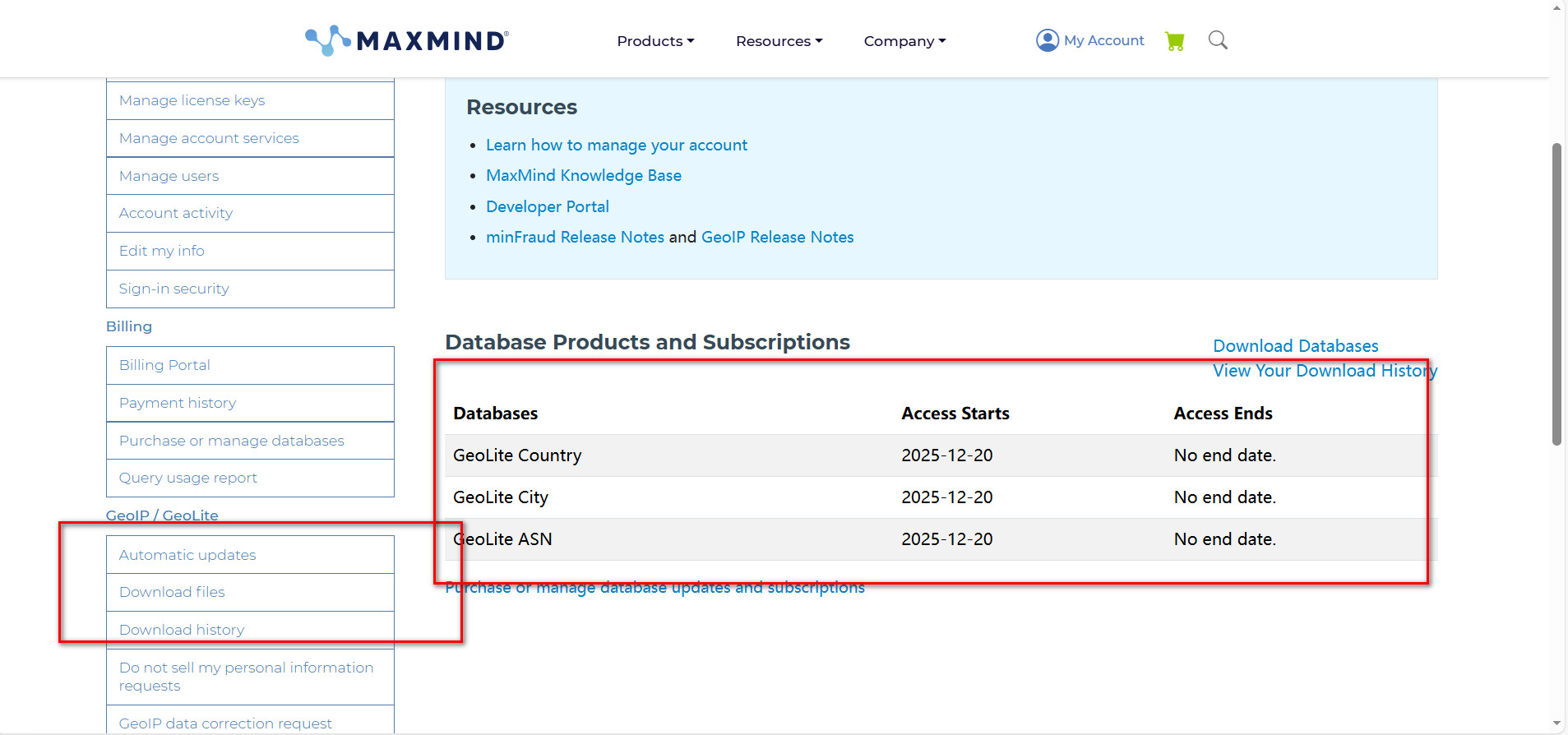Click the Resources box heading

click(x=521, y=107)
